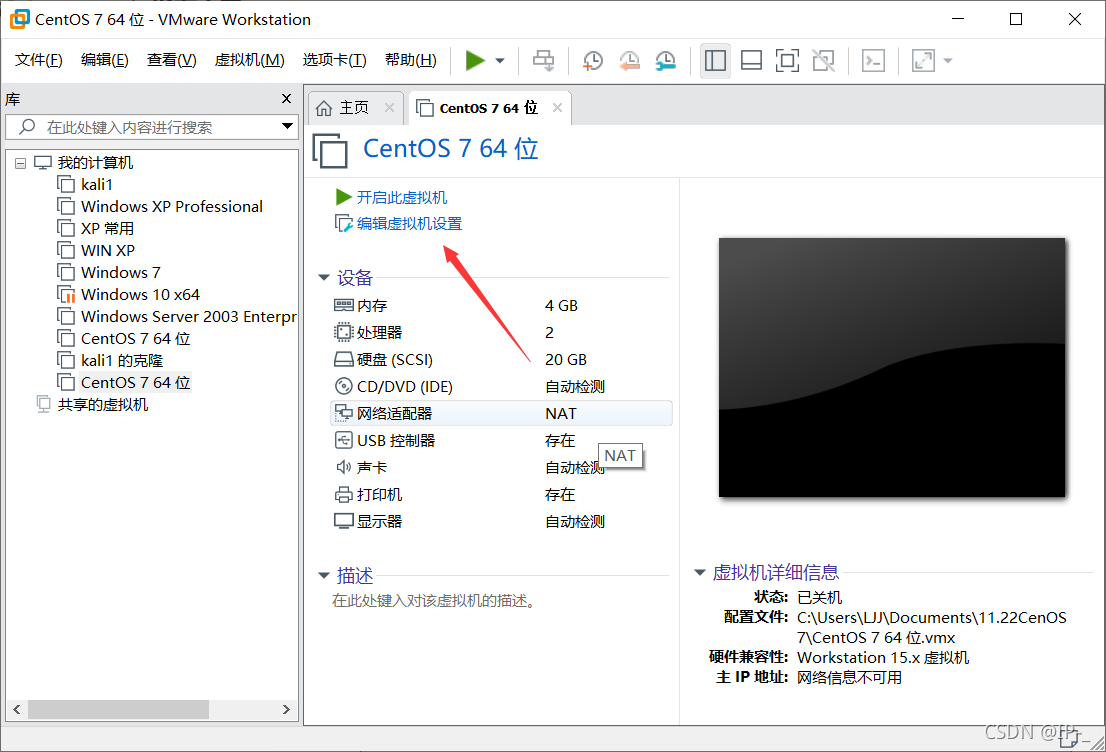1106x752 pixels.
Task: Click the CD/DVD (IDE) device row
Action: click(501, 387)
